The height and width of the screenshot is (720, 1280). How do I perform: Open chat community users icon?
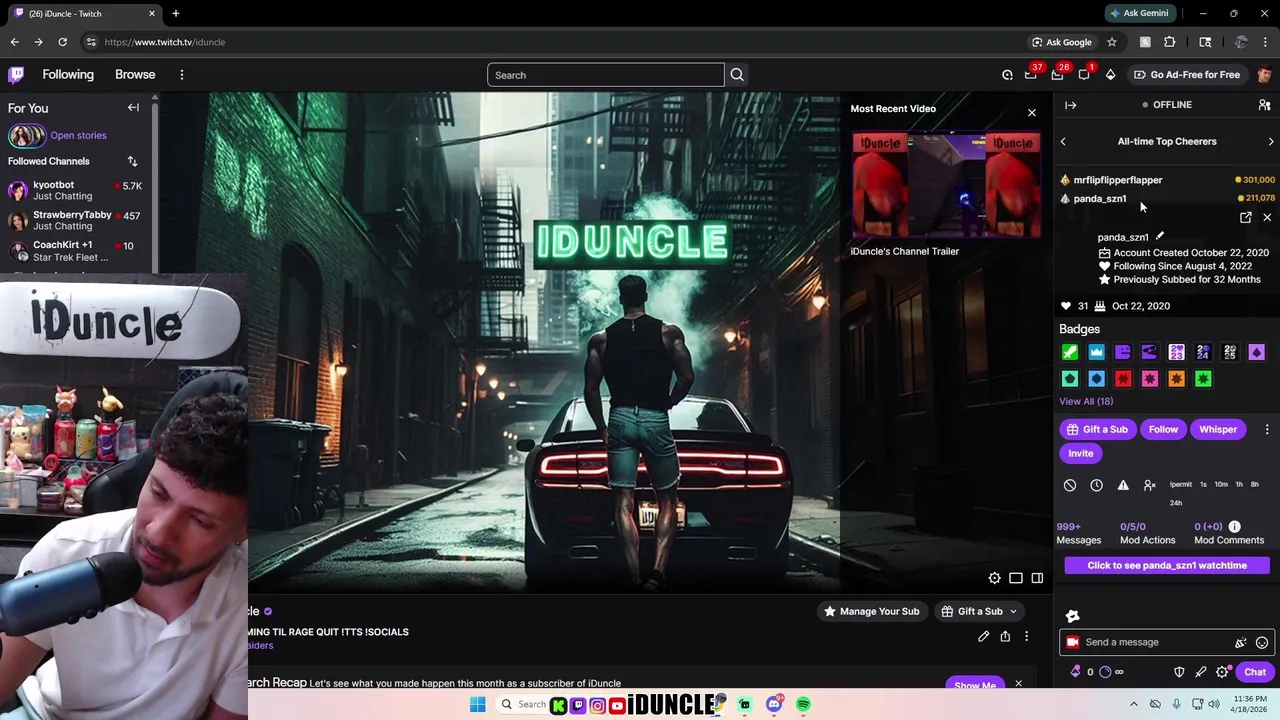pyautogui.click(x=1264, y=105)
